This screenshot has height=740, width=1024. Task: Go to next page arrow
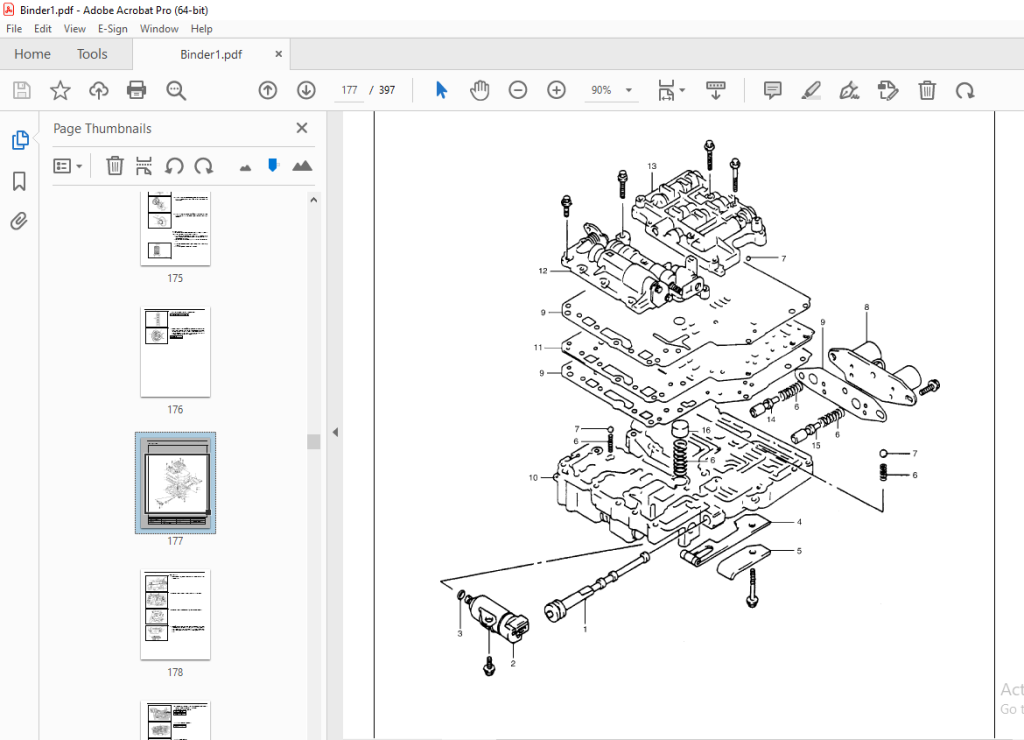pos(306,90)
